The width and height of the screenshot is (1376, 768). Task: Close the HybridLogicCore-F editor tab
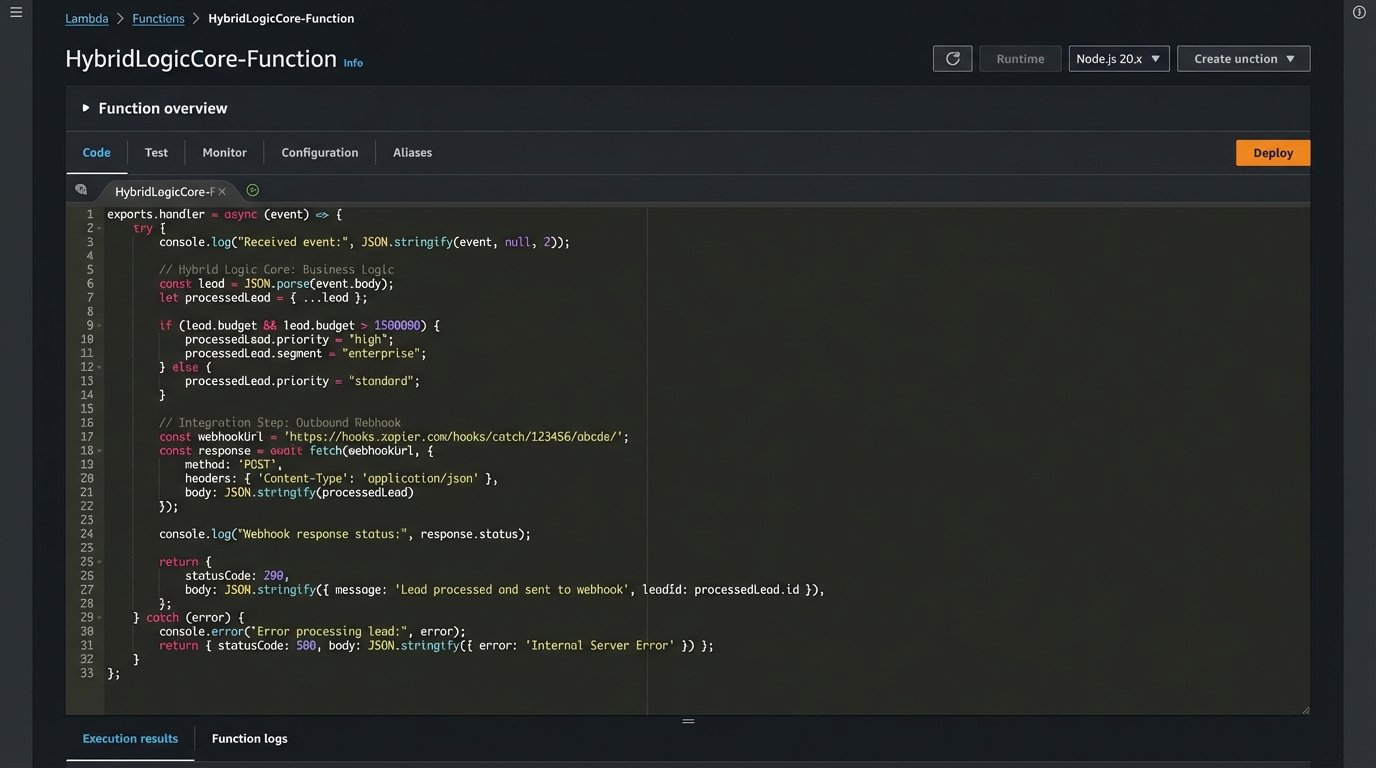click(222, 191)
